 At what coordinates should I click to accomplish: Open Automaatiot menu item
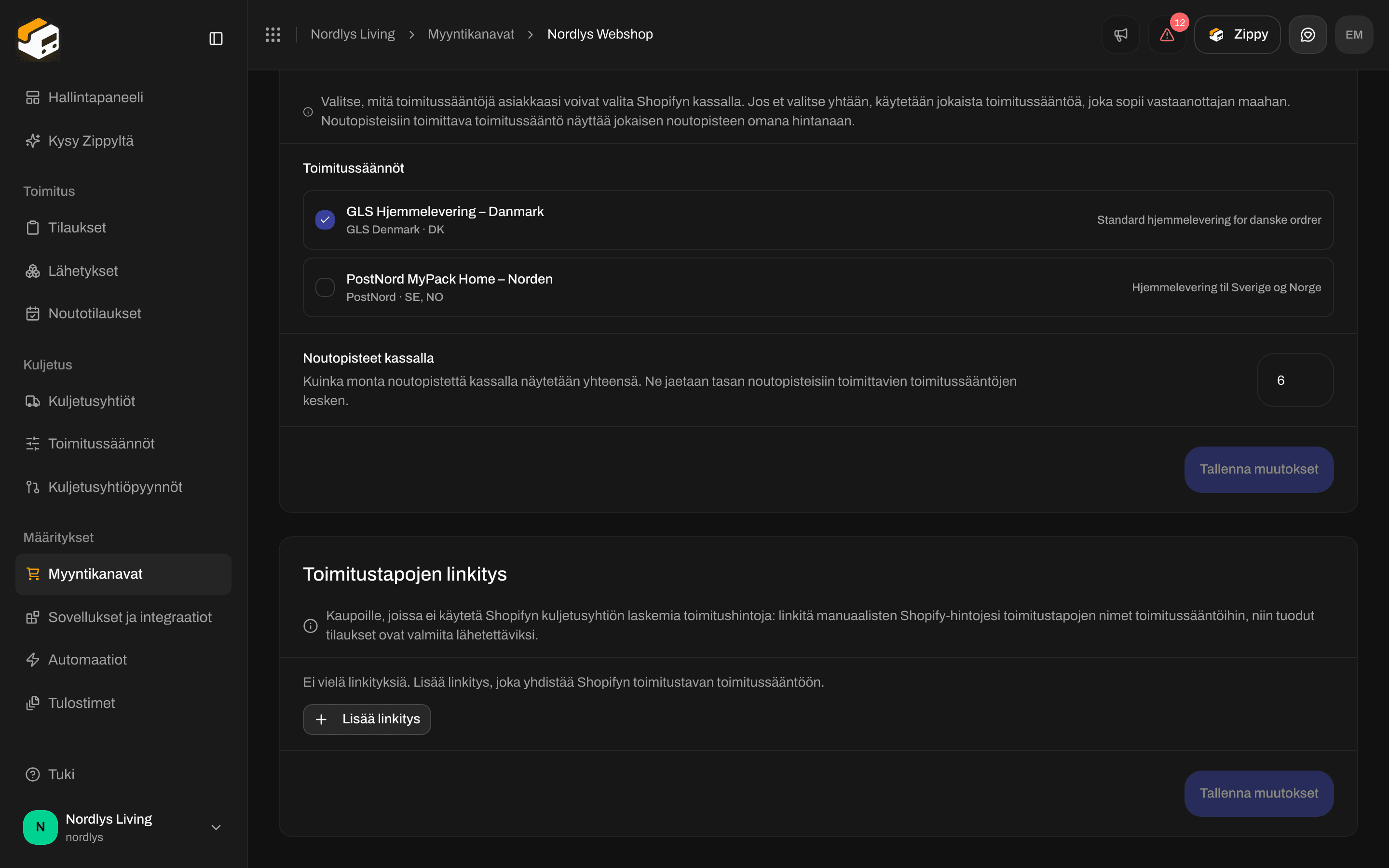[x=123, y=660]
